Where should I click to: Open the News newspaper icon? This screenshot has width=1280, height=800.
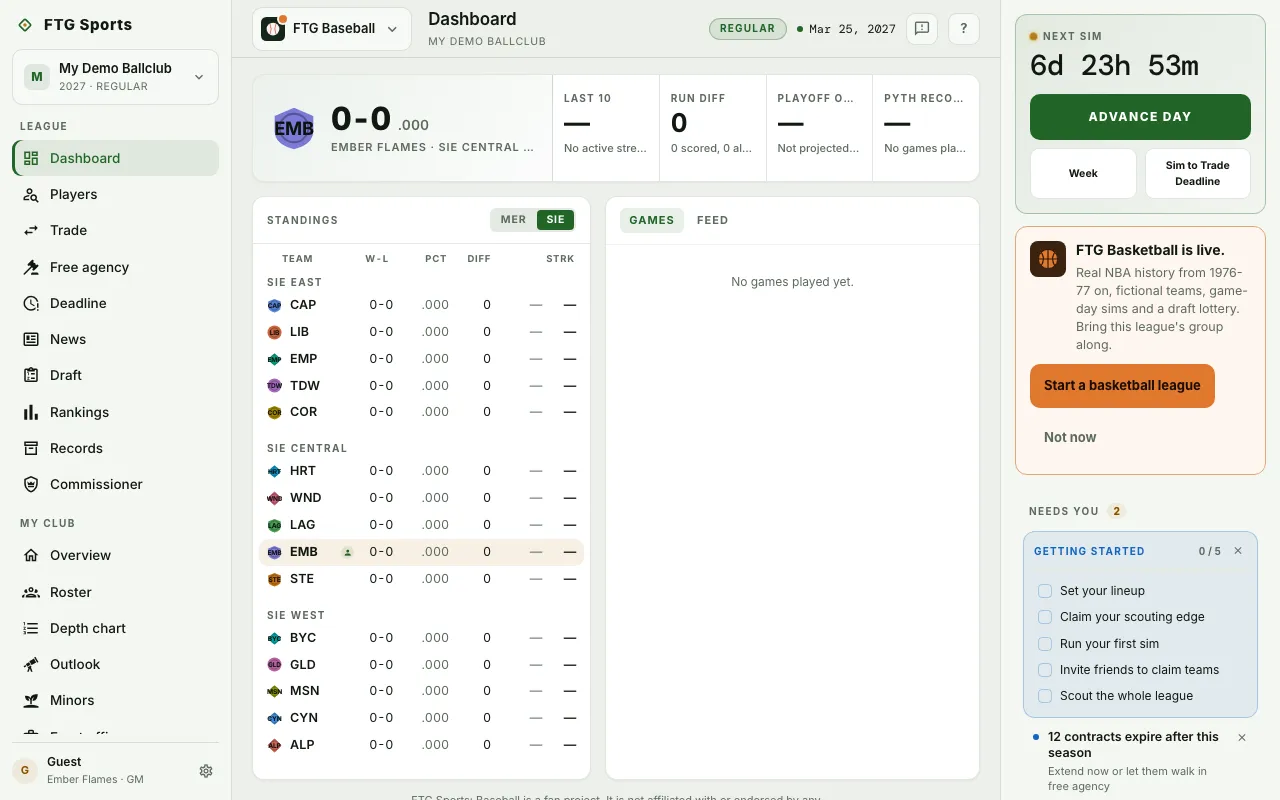31,339
